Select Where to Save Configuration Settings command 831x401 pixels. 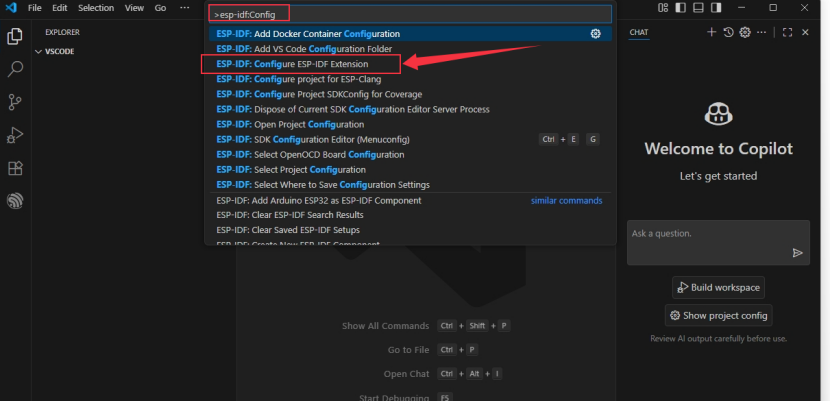click(x=410, y=185)
